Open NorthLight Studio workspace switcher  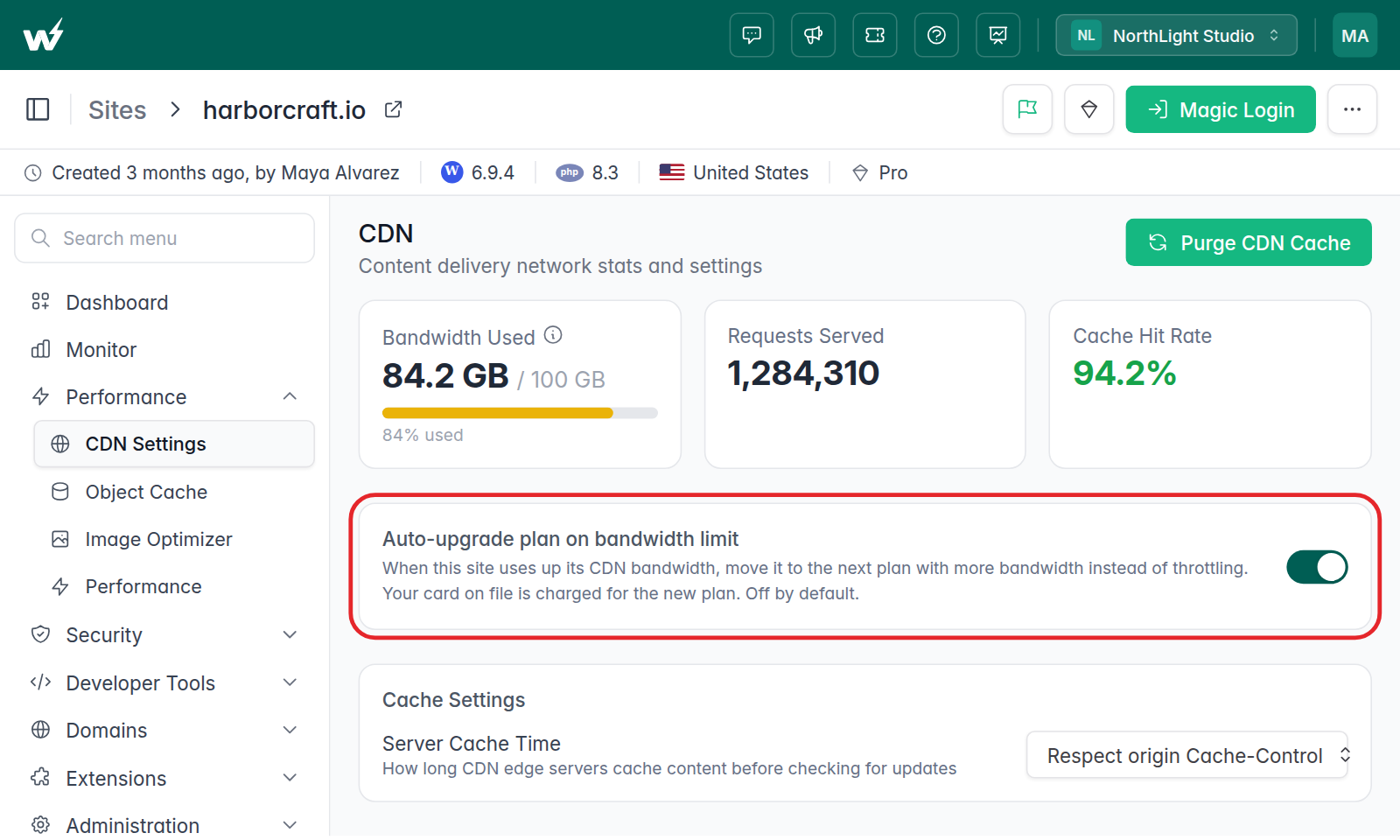coord(1176,35)
